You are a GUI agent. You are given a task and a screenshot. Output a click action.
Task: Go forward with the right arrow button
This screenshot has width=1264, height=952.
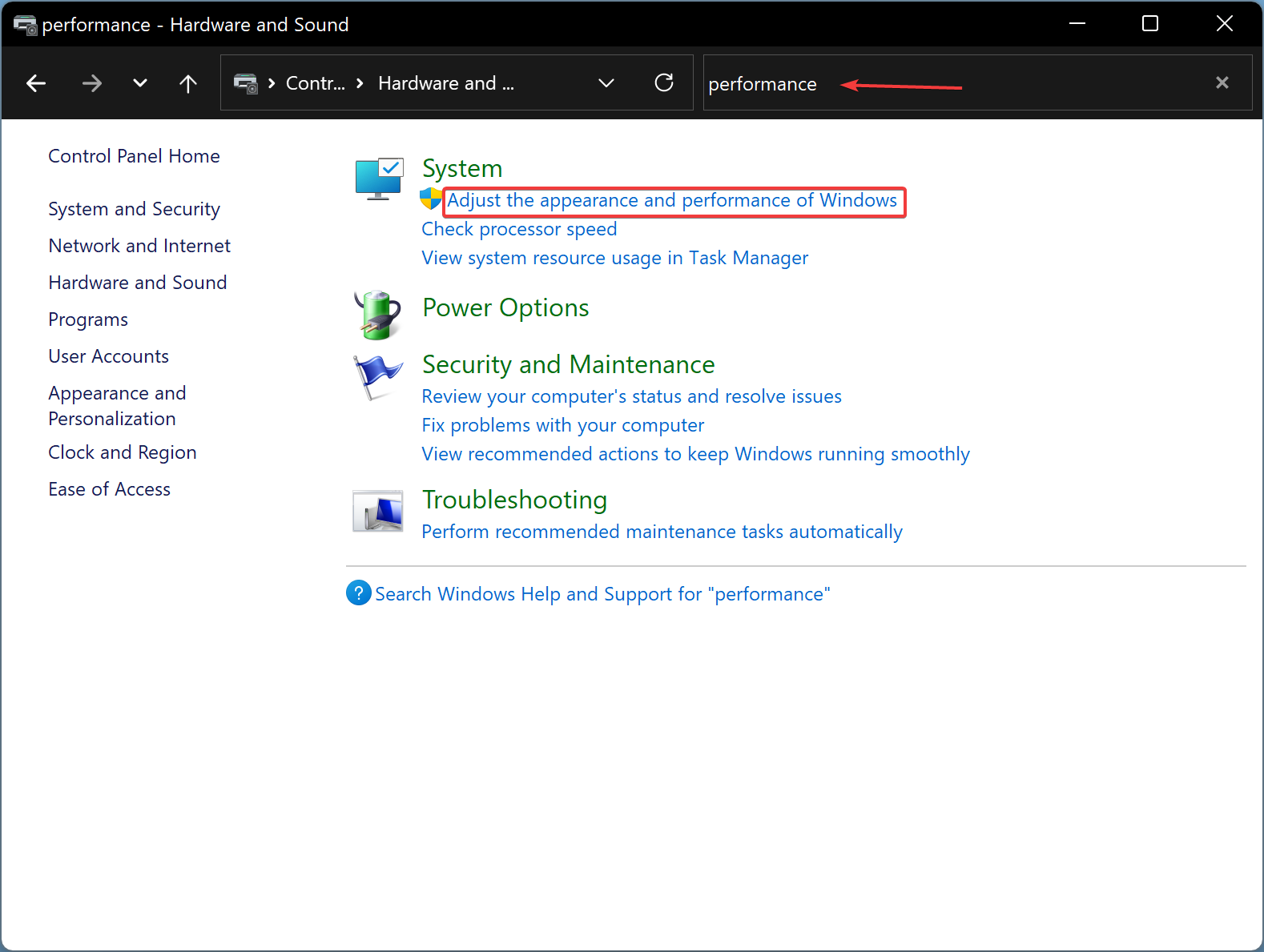[x=92, y=83]
